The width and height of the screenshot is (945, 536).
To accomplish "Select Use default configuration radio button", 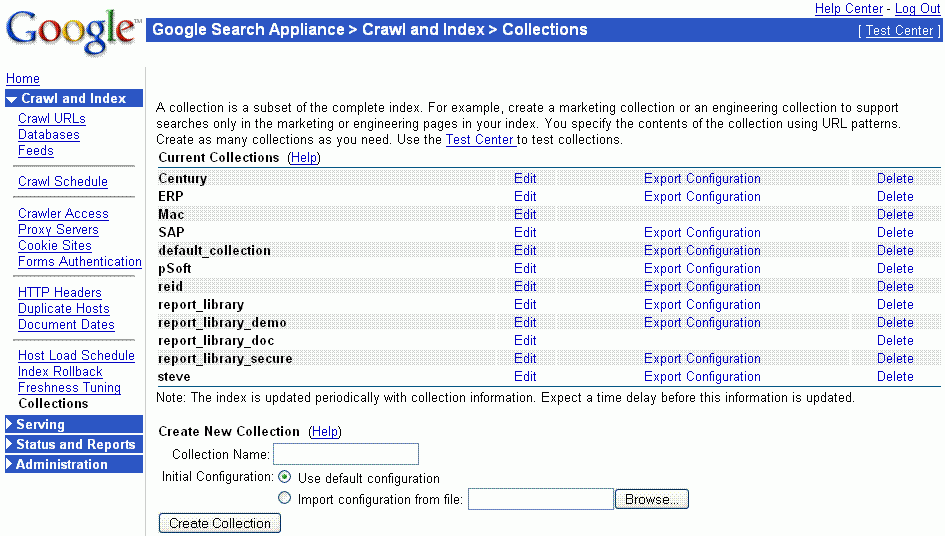I will click(284, 477).
